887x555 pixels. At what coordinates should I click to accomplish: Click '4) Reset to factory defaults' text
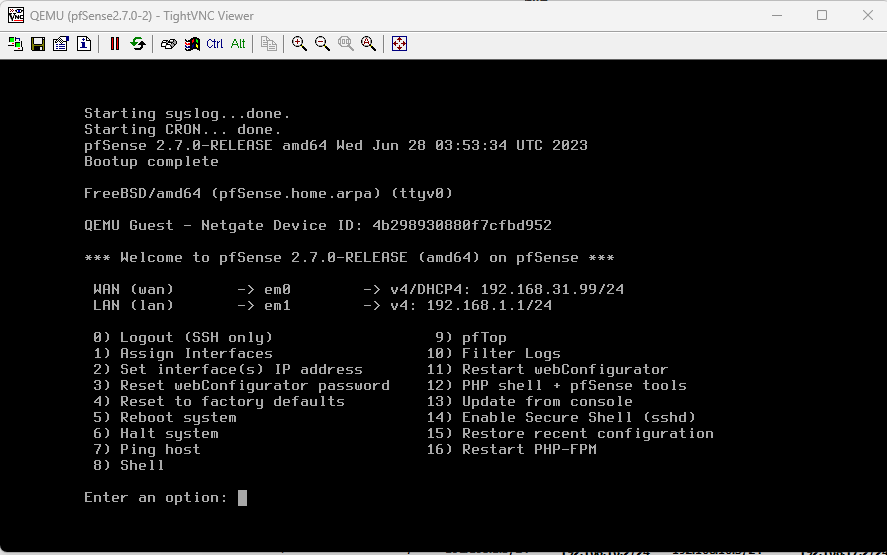[x=219, y=402]
